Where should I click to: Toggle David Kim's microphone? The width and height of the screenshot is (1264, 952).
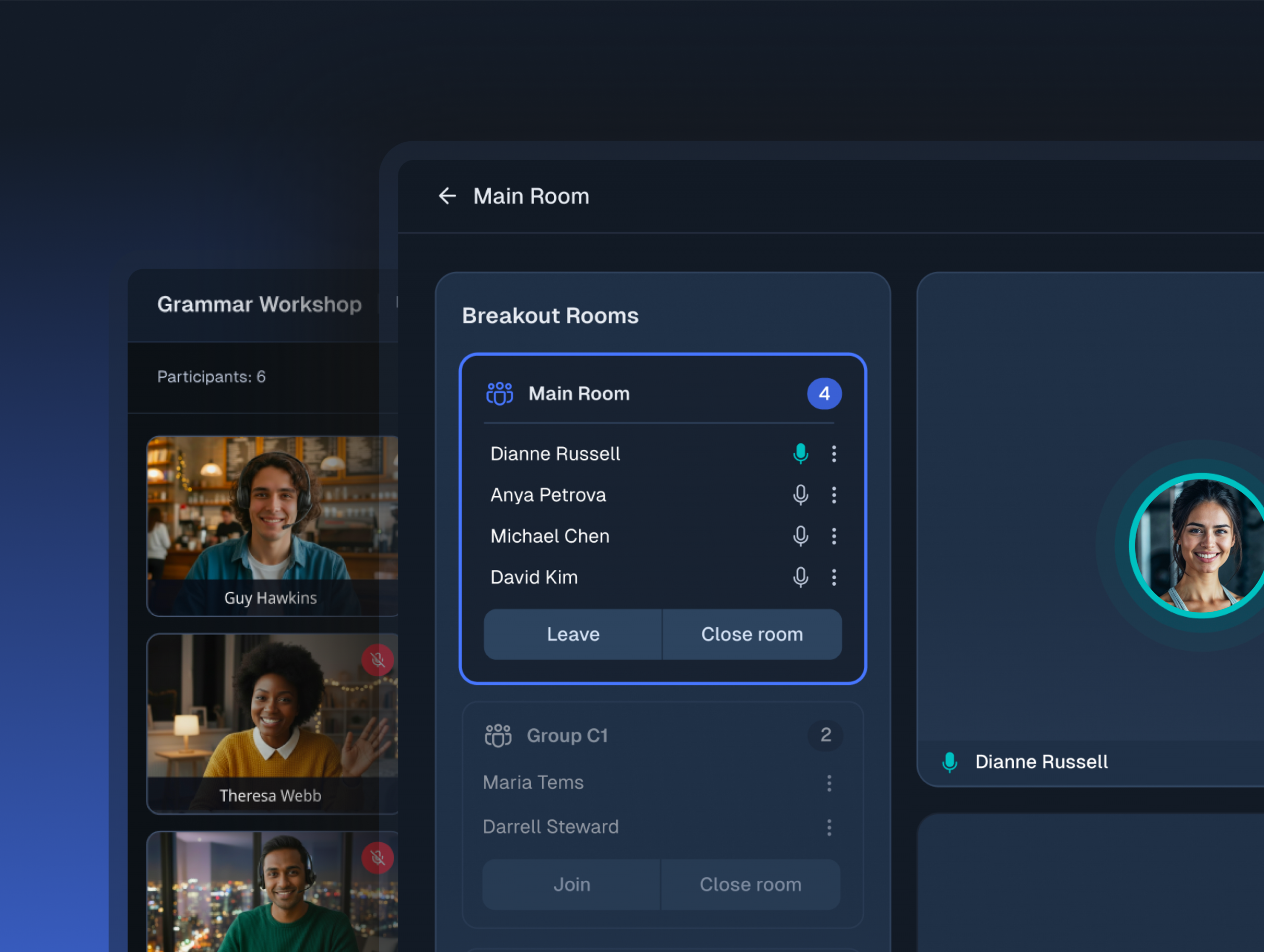800,577
